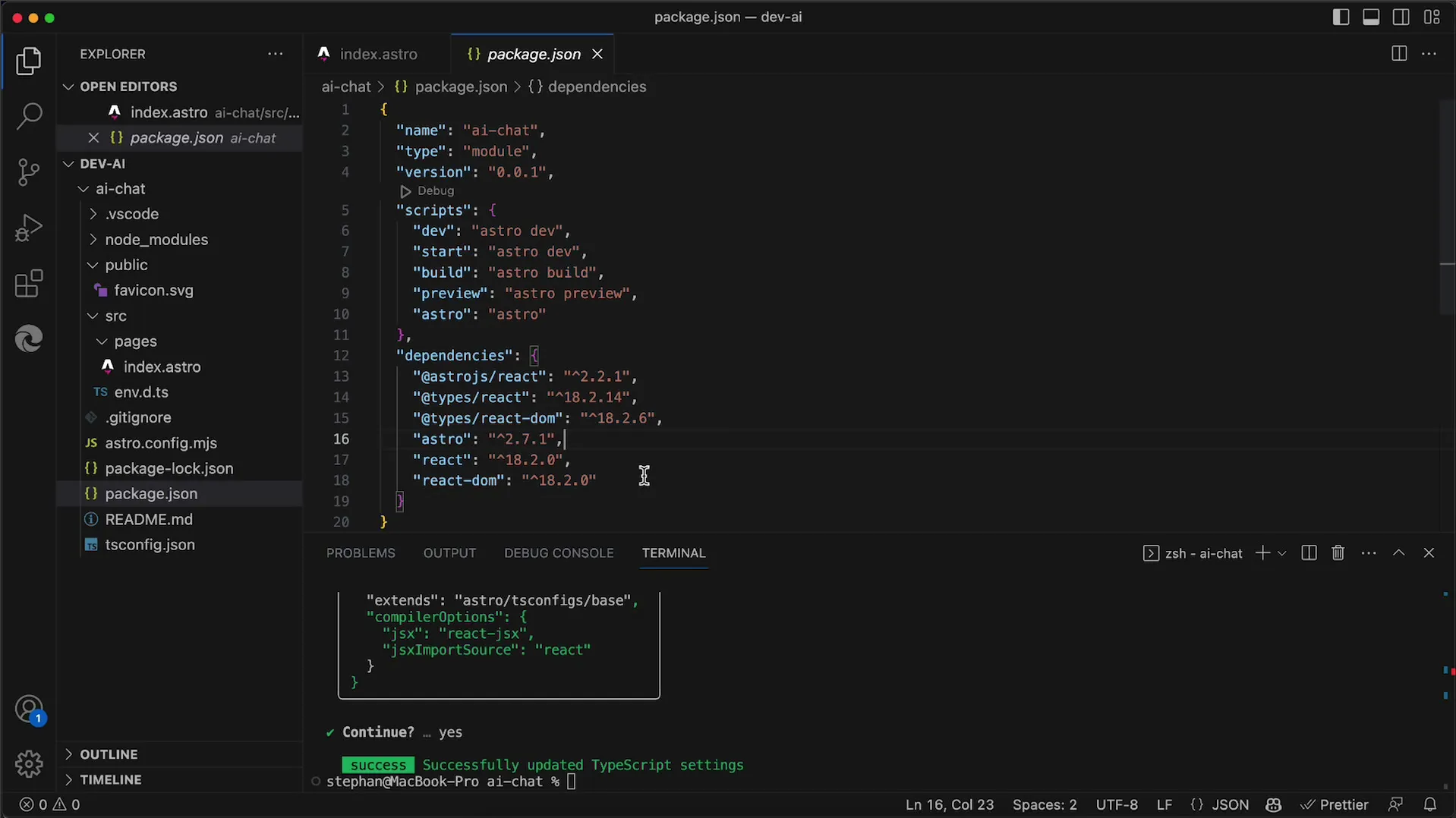The width and height of the screenshot is (1456, 818).
Task: Click the editor minimap slider
Action: (x=1447, y=207)
